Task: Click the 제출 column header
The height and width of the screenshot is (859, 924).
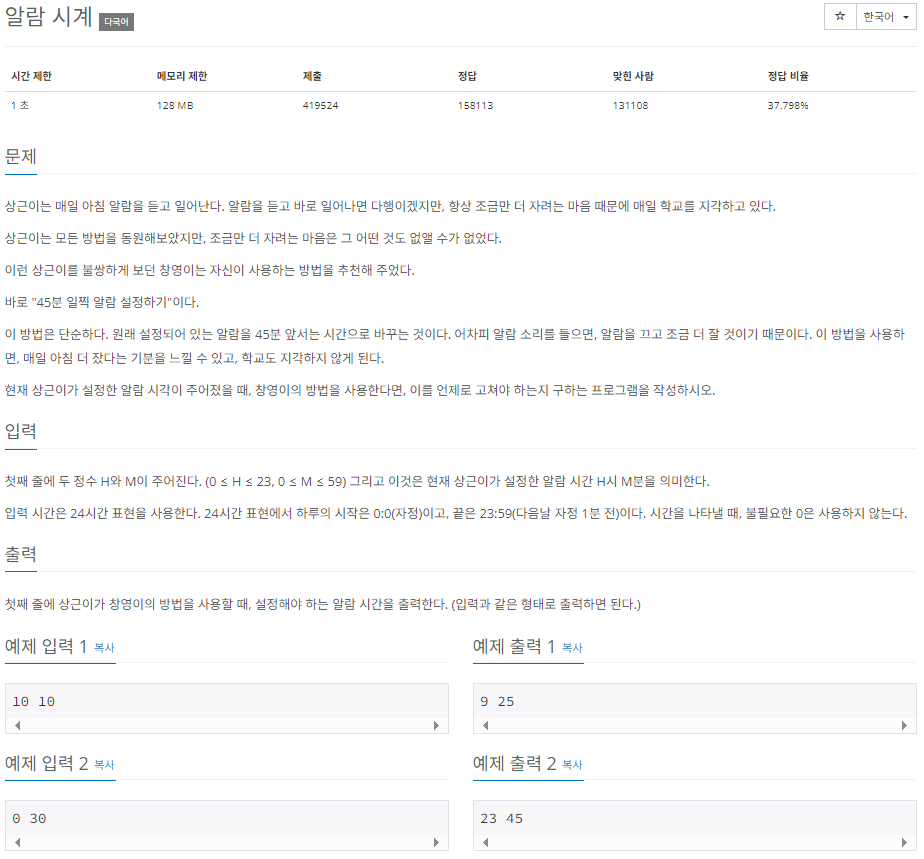Action: 312,76
